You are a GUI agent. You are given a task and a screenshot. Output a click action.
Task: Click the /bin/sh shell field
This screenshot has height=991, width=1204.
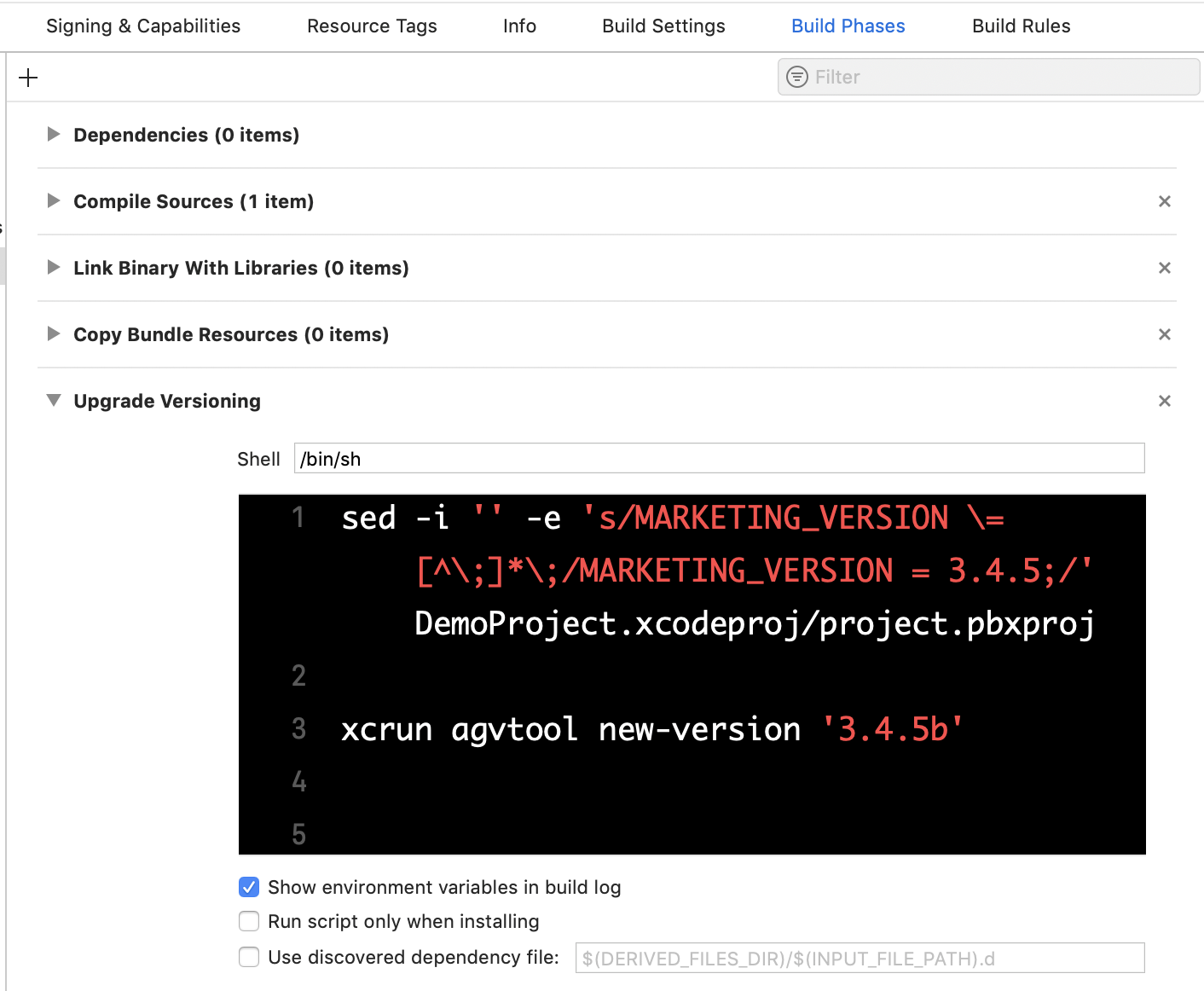tap(718, 458)
